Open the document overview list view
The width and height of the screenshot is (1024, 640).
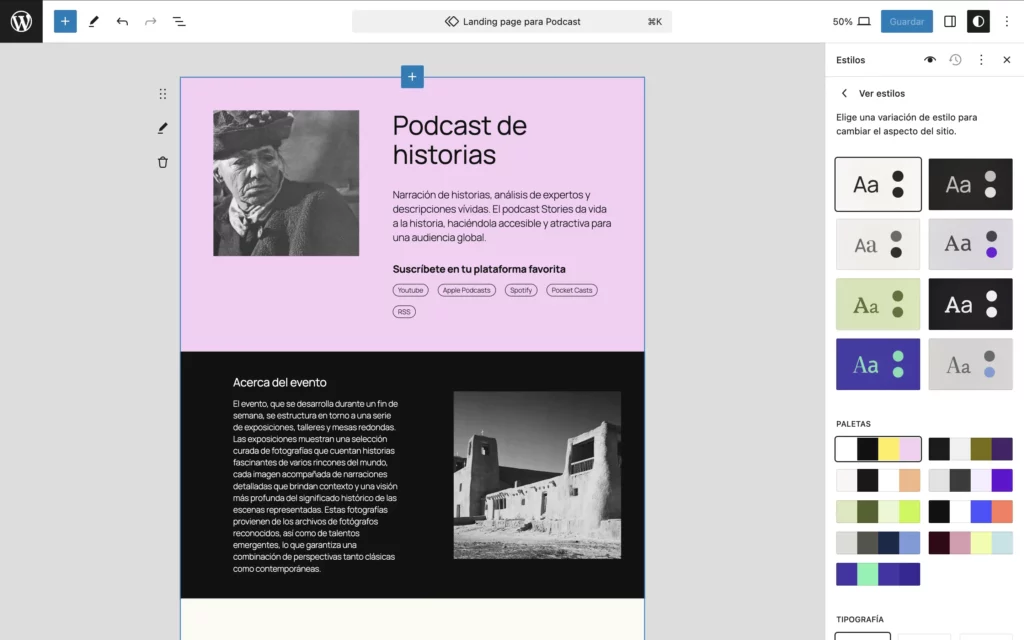click(x=179, y=21)
